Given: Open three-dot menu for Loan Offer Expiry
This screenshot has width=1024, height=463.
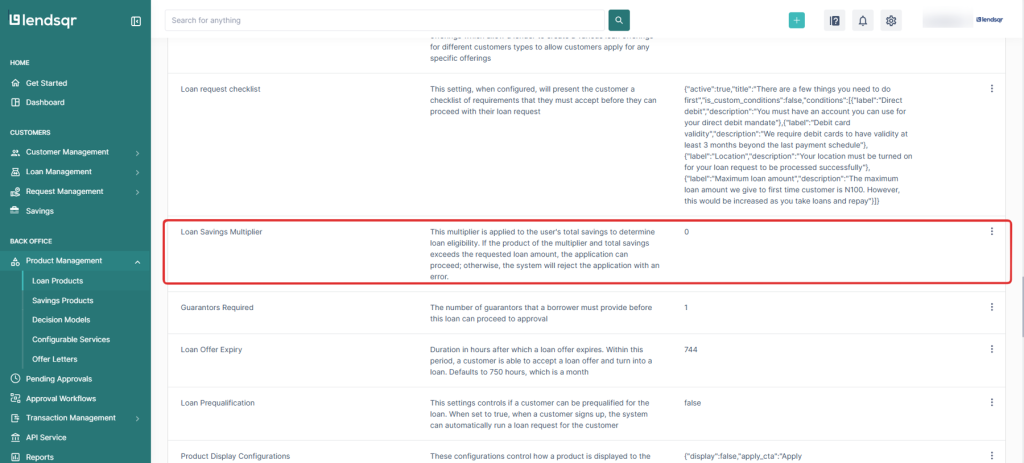Looking at the screenshot, I should [x=991, y=349].
